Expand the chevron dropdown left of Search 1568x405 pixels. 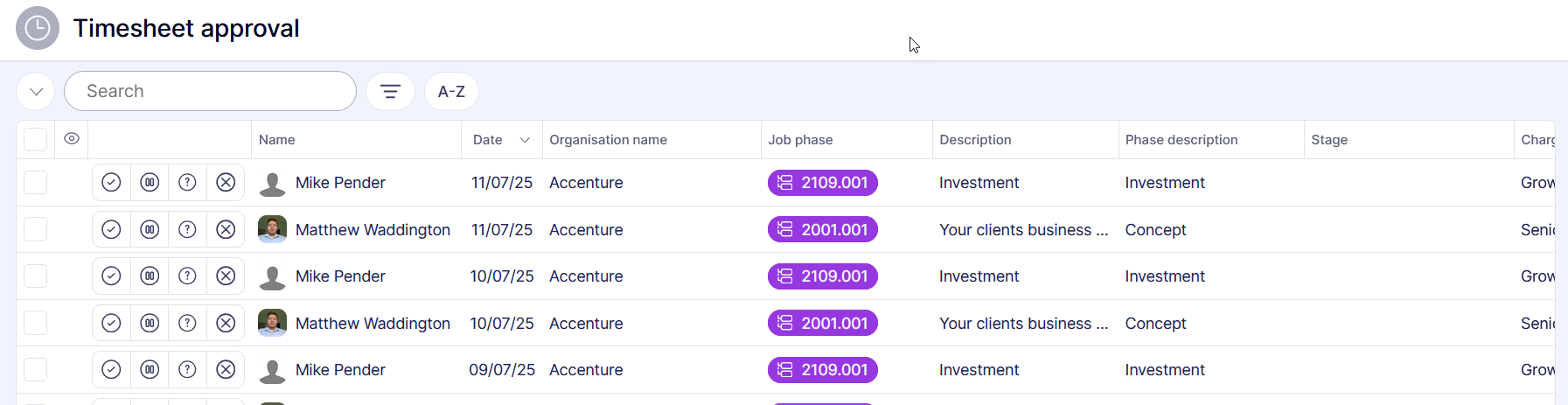36,91
